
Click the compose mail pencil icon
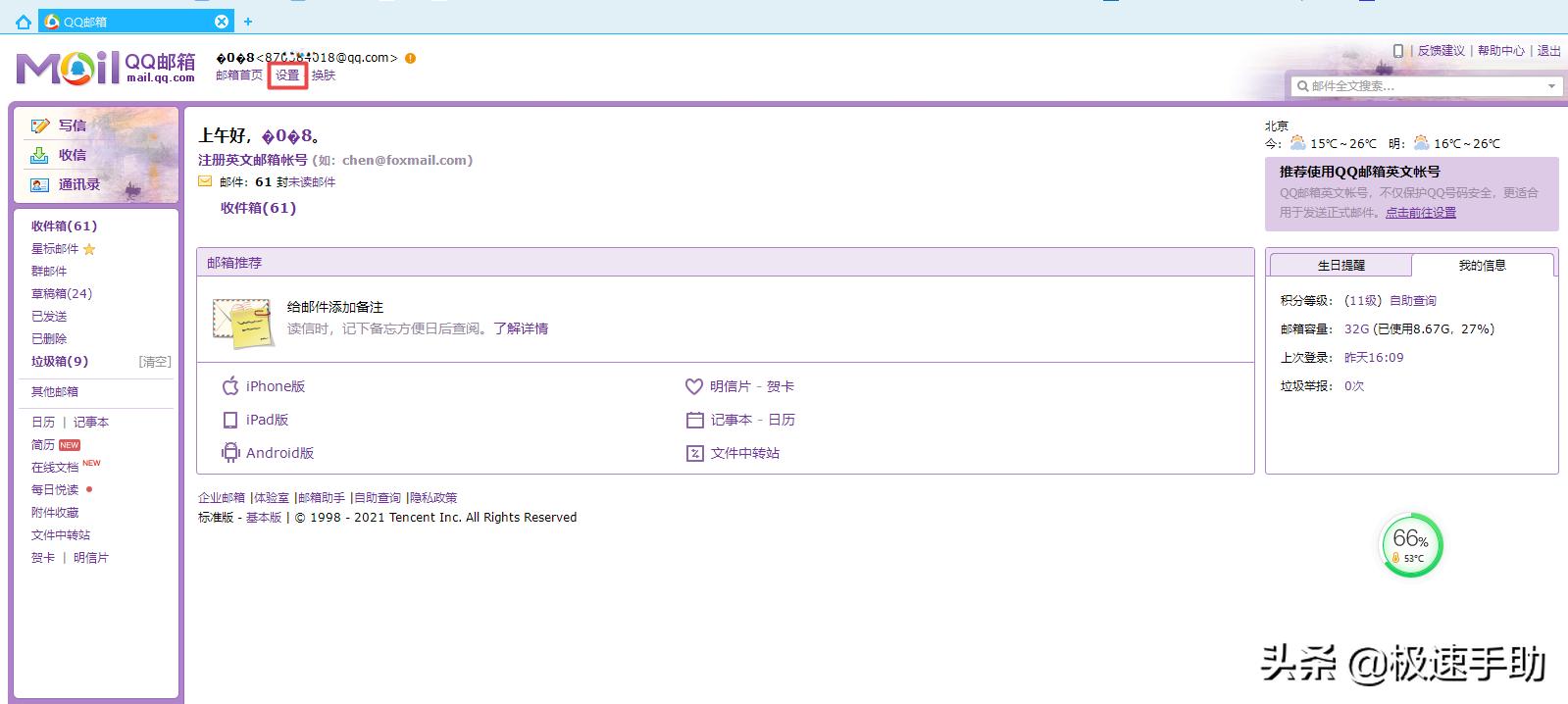tap(40, 126)
